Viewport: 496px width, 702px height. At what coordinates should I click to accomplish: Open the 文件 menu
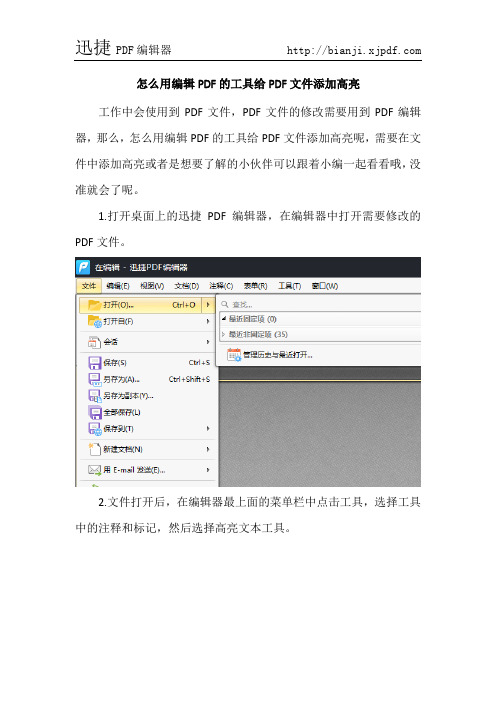pyautogui.click(x=89, y=286)
